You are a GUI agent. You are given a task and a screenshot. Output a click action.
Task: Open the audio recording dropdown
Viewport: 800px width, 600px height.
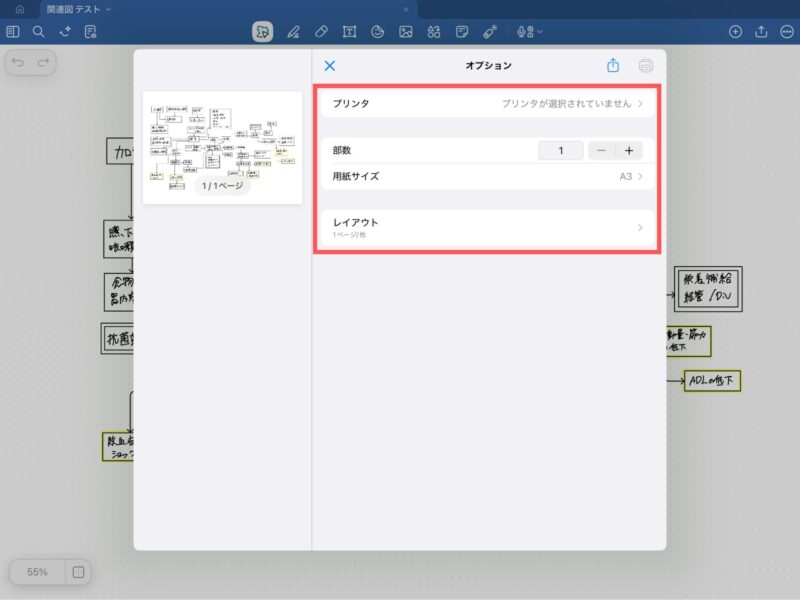529,32
